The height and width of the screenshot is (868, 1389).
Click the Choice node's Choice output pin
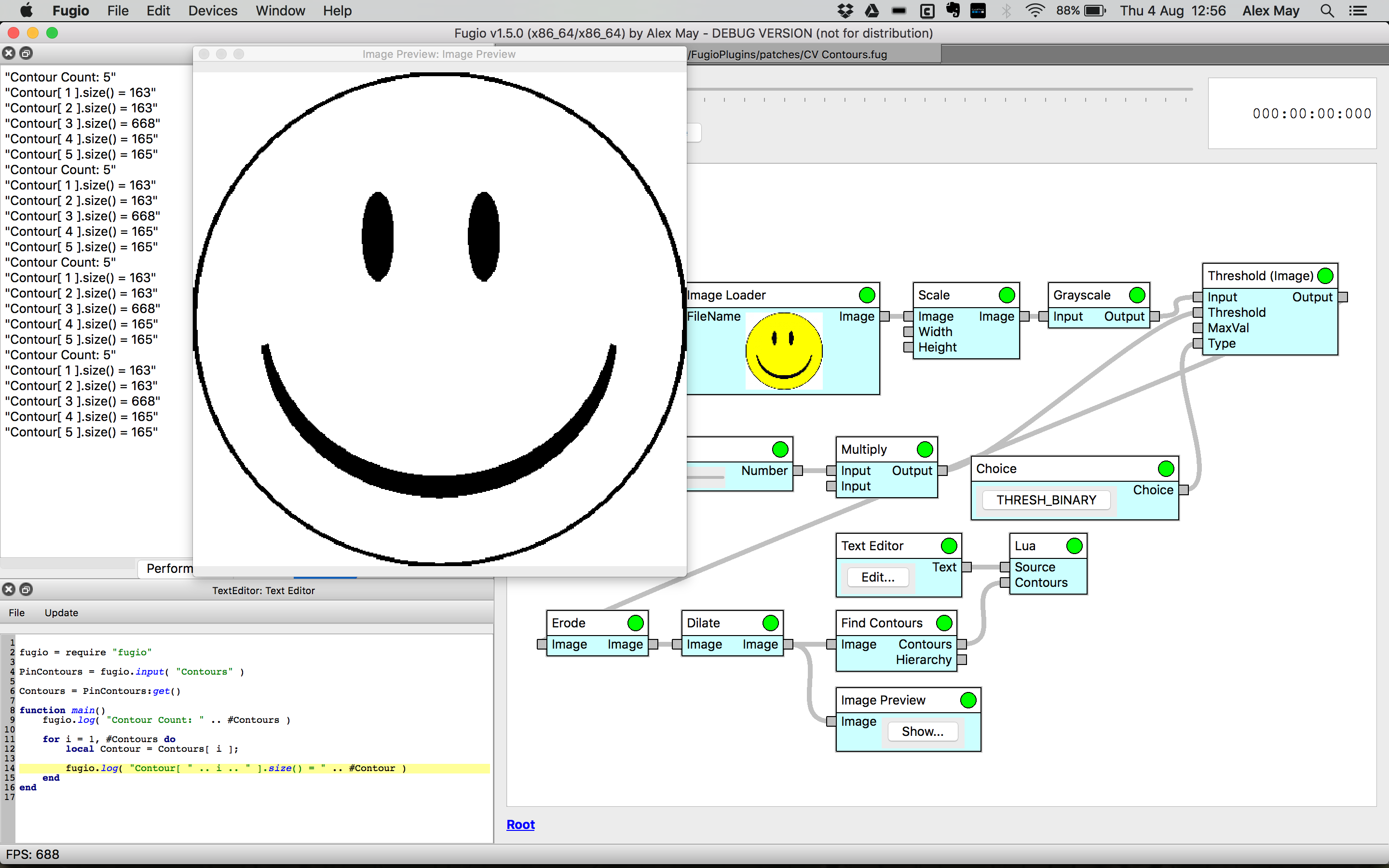1184,489
